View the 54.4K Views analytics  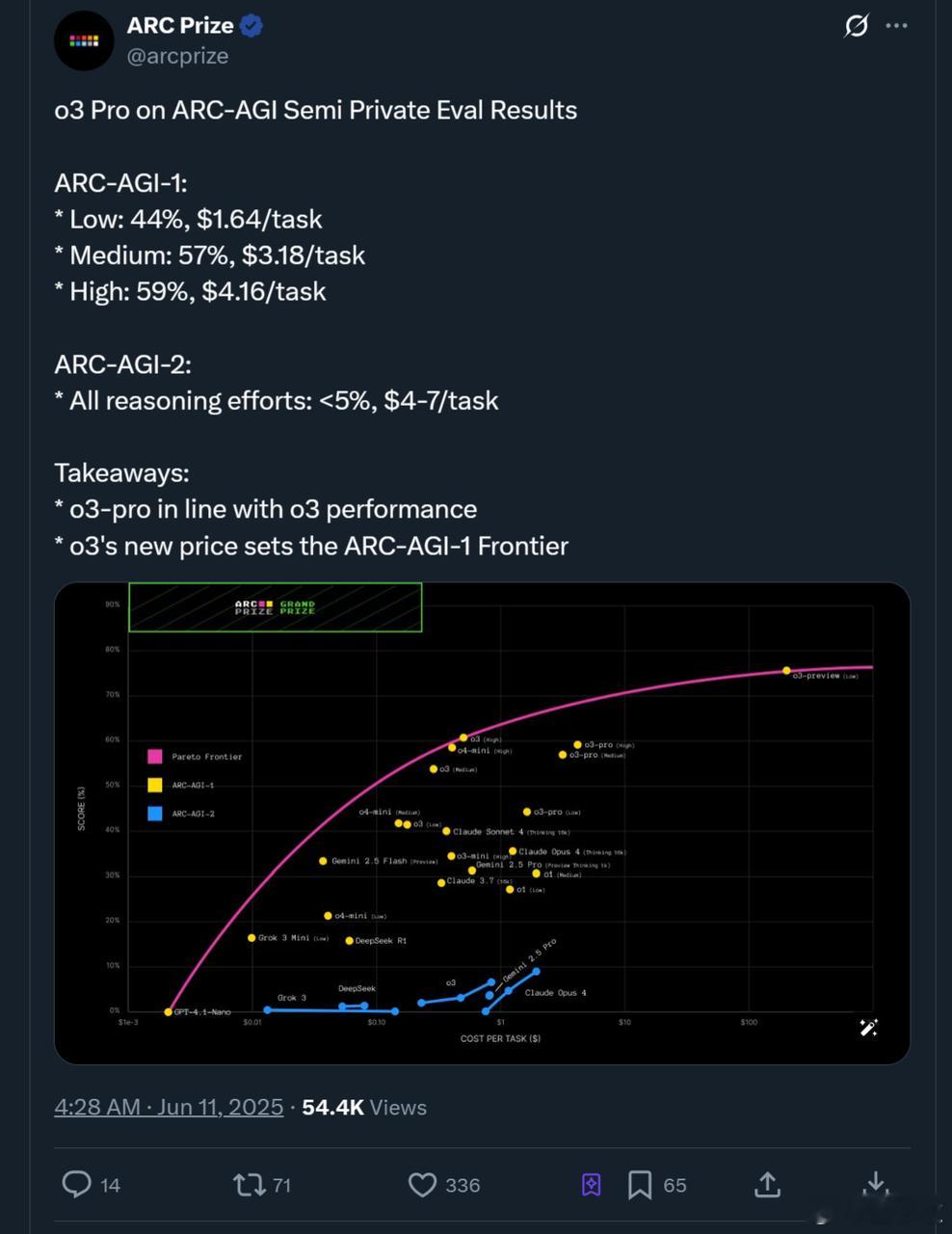pyautogui.click(x=364, y=1107)
